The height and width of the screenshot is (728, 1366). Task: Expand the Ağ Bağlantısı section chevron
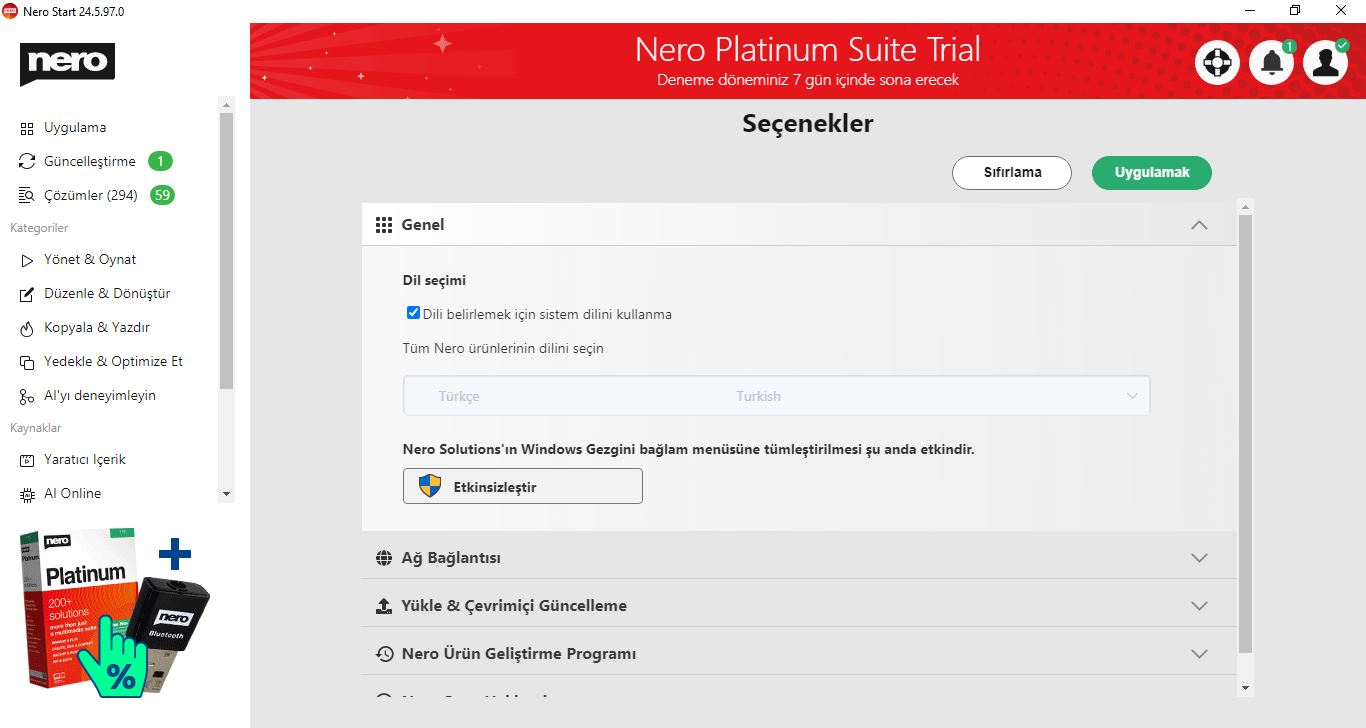click(x=1200, y=558)
